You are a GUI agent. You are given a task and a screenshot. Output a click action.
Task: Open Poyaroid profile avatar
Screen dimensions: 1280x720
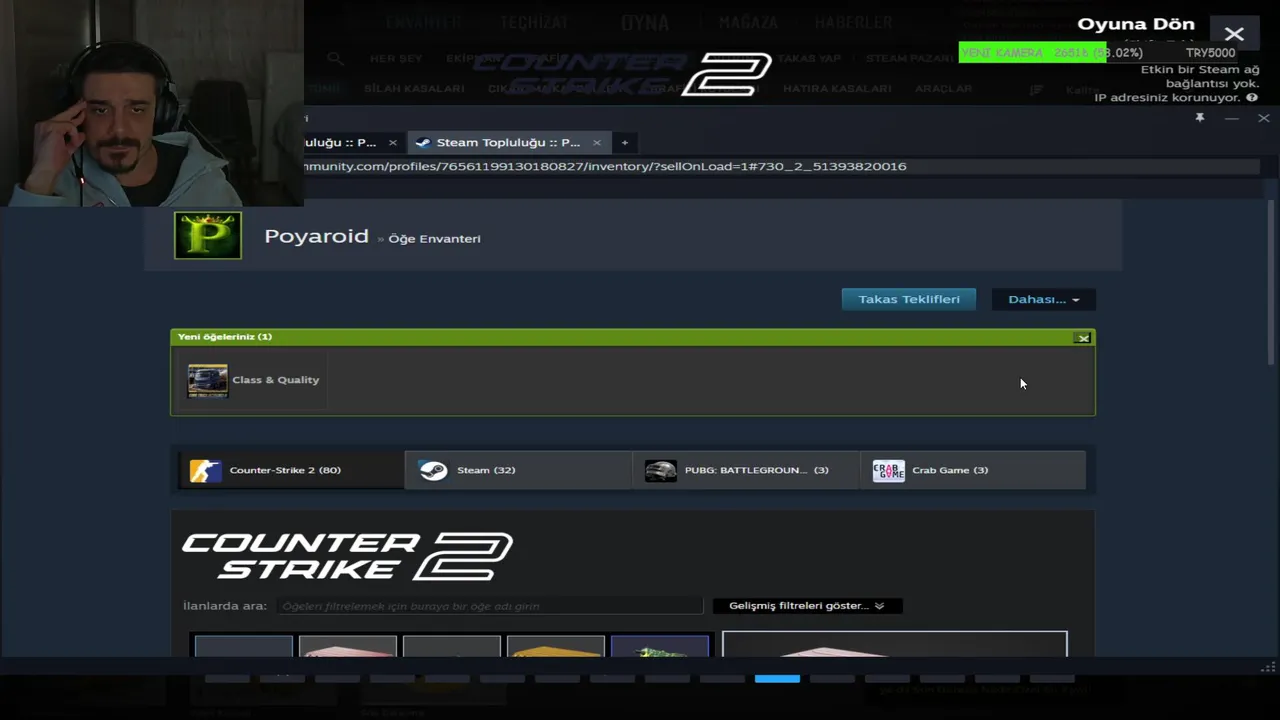pyautogui.click(x=208, y=235)
